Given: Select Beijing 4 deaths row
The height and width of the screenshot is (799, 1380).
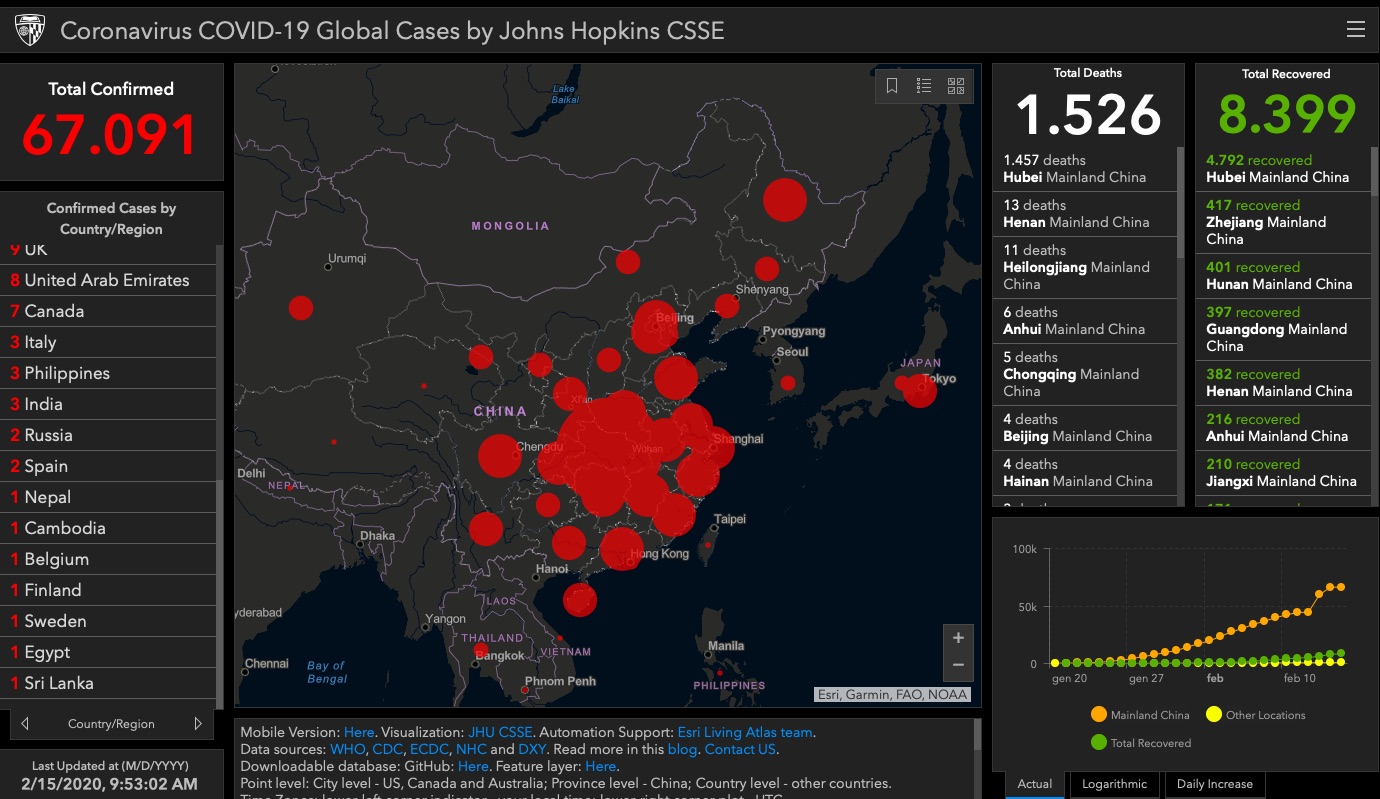Looking at the screenshot, I should (x=1084, y=427).
